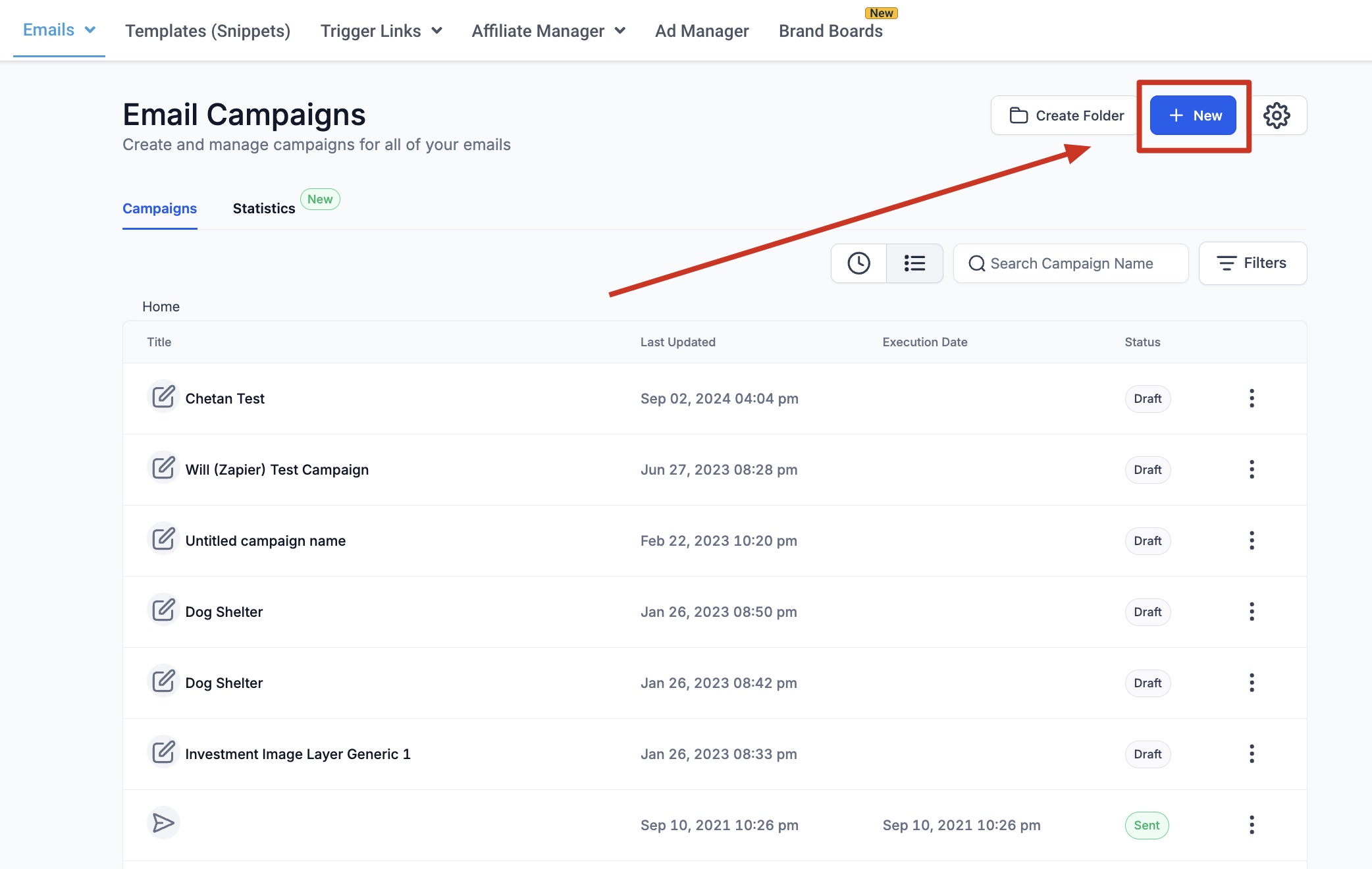Click the Create Folder button
Screen dimensions: 1372x869
click(1067, 115)
